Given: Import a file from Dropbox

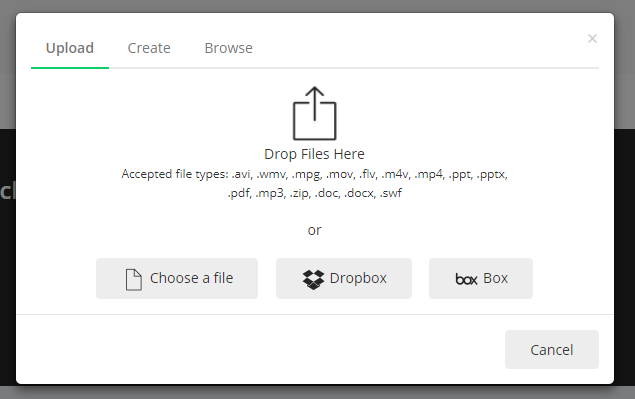Looking at the screenshot, I should pyautogui.click(x=344, y=278).
